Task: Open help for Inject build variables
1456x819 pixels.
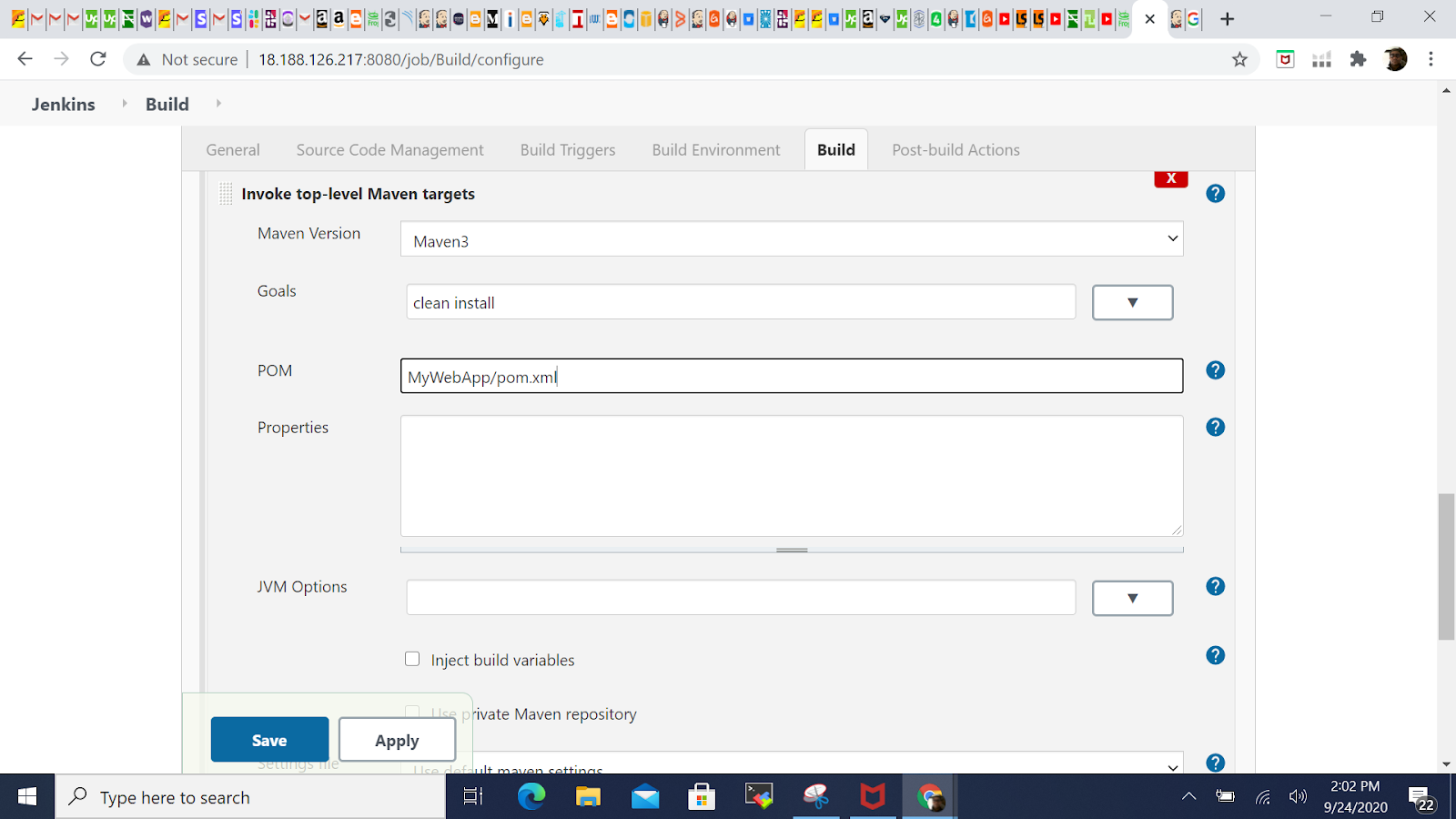Action: [x=1215, y=655]
